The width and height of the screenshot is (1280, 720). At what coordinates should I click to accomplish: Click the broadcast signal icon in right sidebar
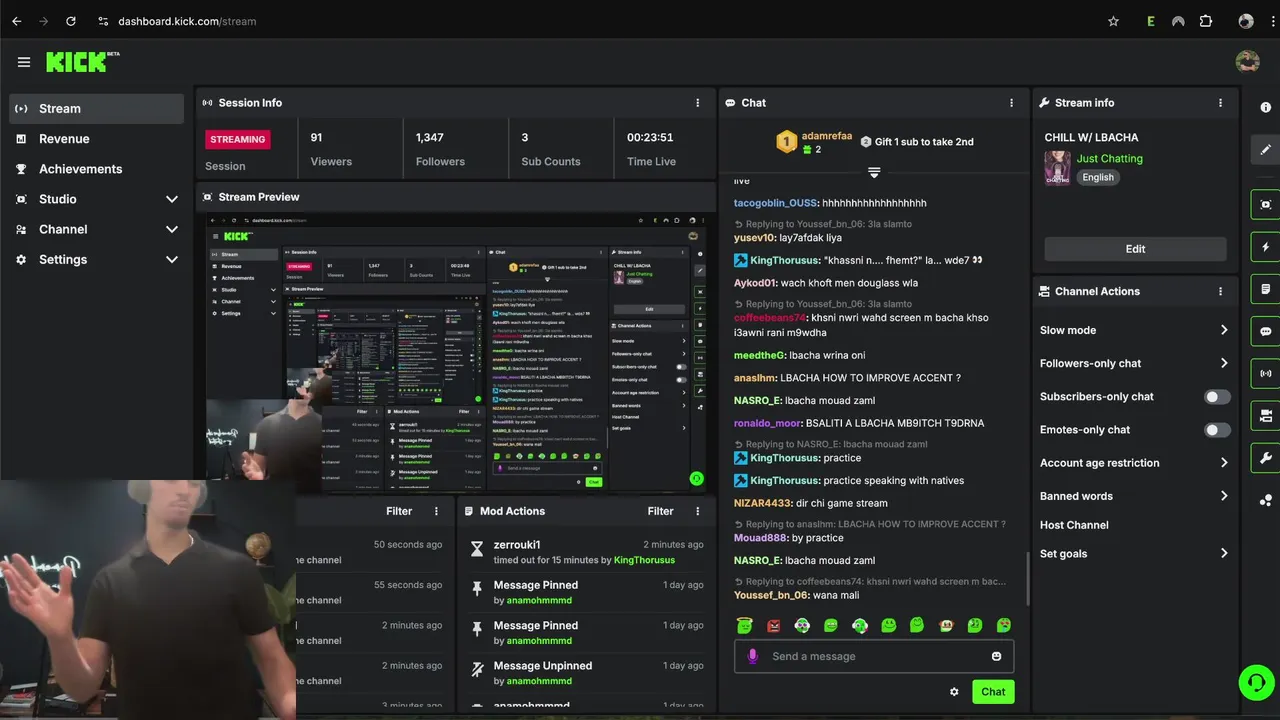(x=1266, y=374)
